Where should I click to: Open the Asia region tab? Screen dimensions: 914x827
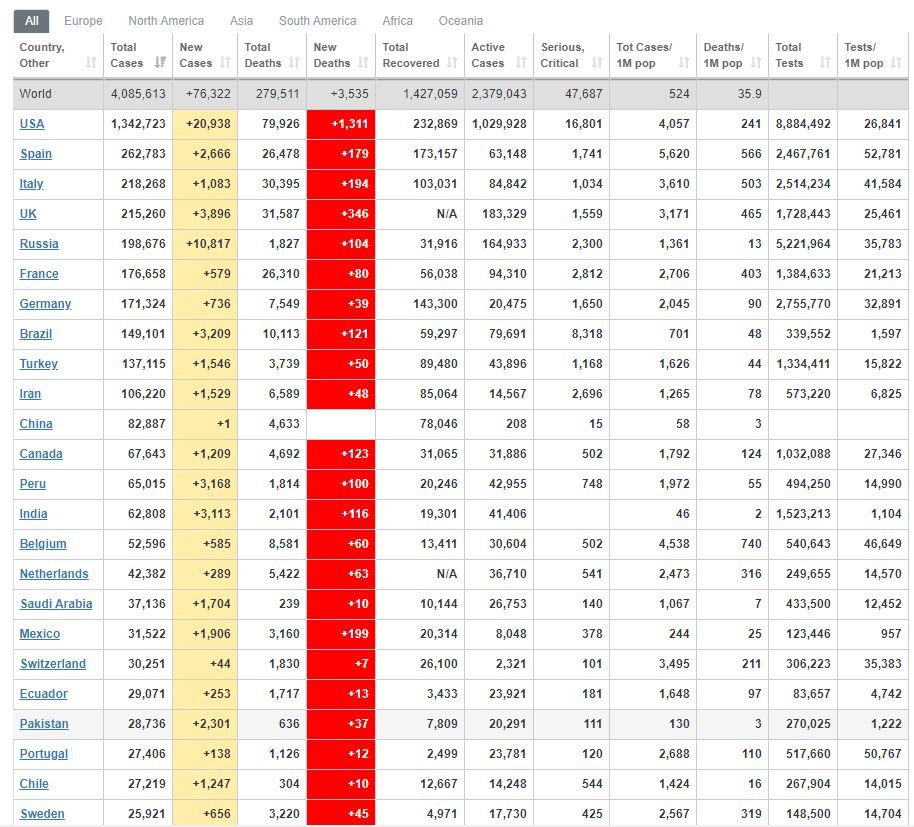coord(241,20)
